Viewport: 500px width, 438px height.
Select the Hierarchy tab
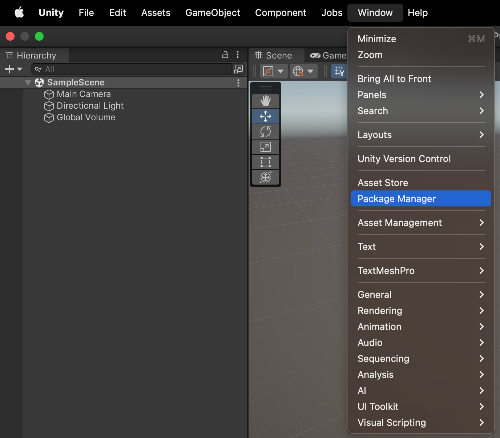click(34, 55)
